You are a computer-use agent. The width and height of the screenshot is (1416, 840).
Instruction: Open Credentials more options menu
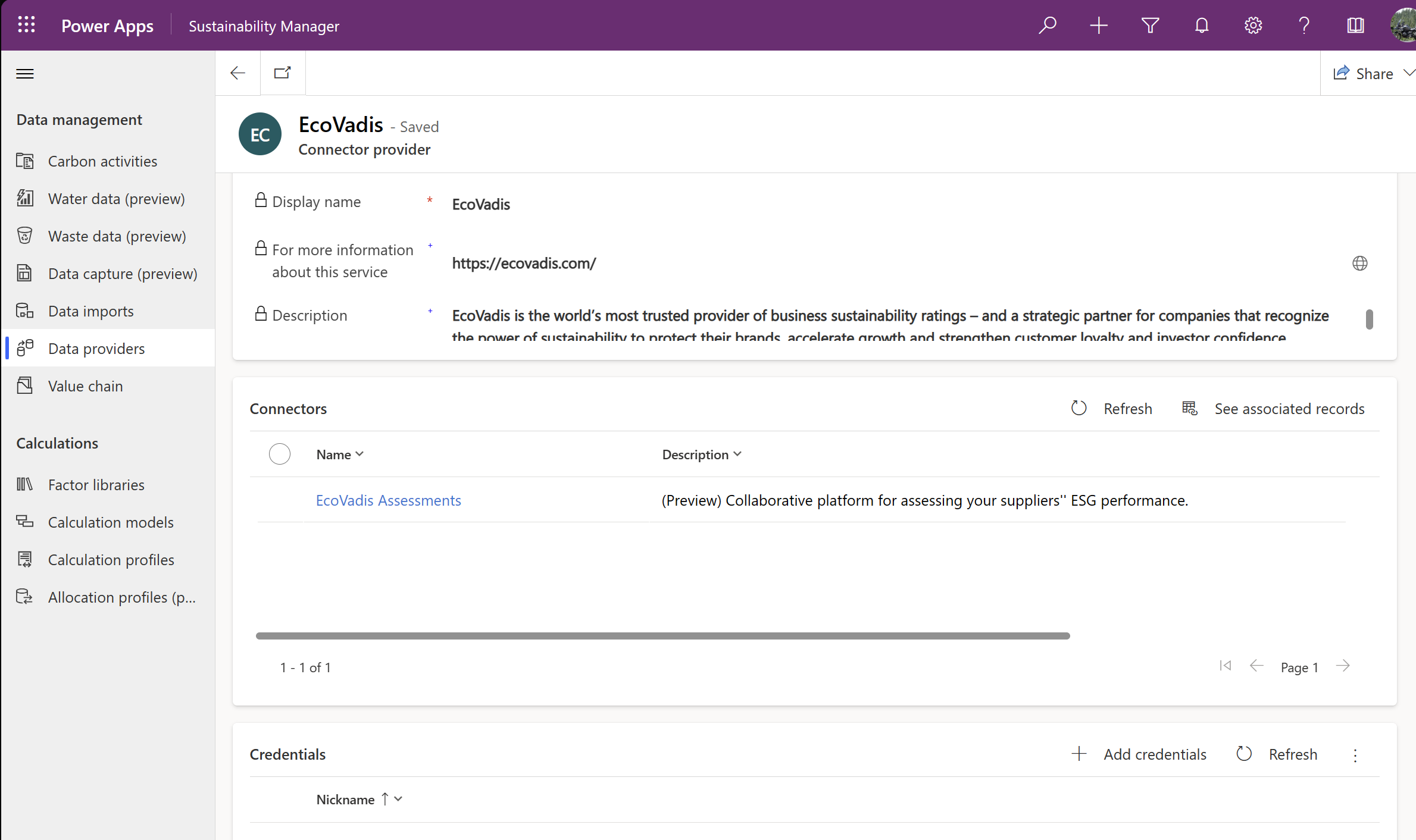[1355, 756]
